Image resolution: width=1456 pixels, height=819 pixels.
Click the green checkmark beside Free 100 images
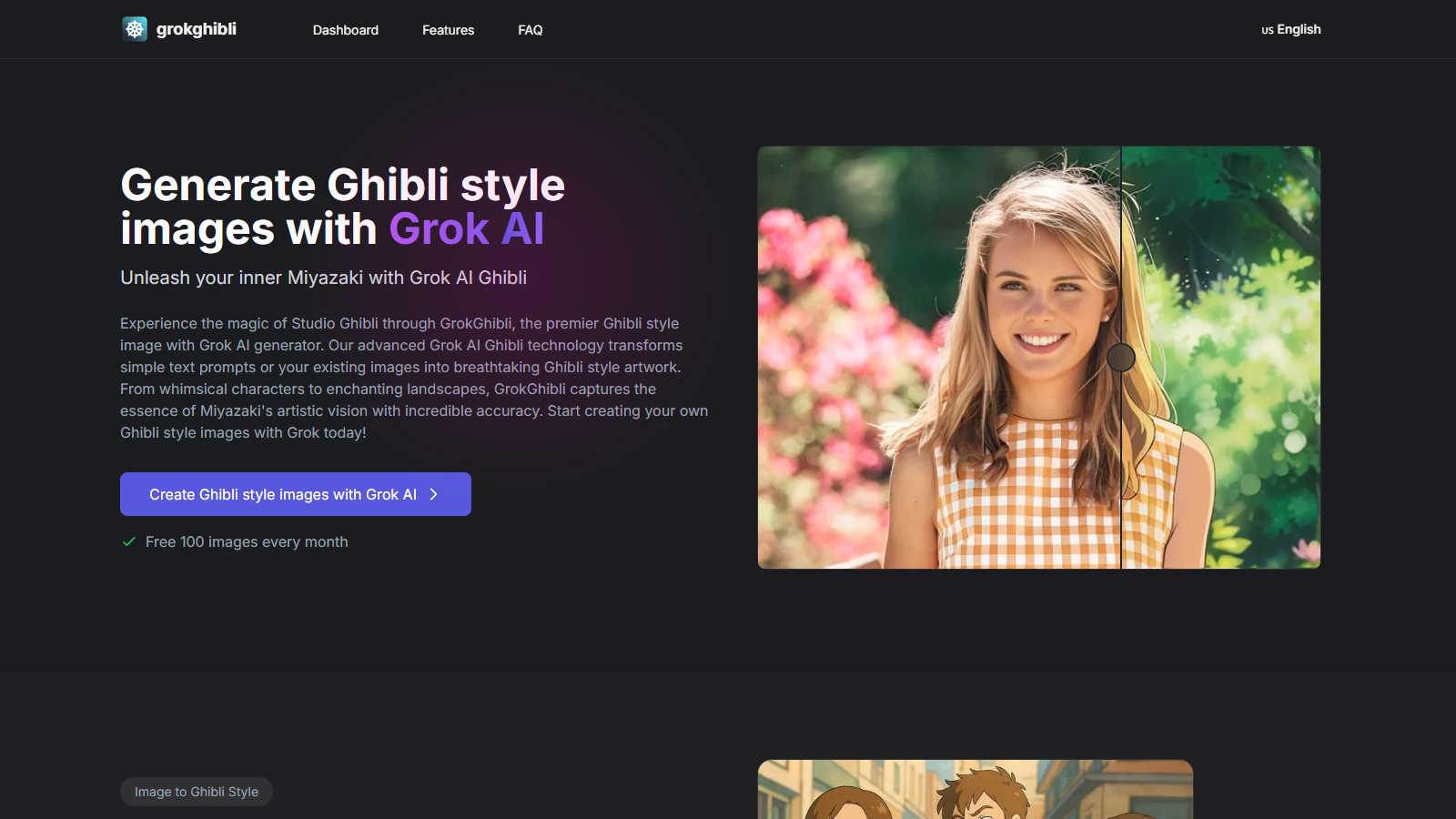[x=129, y=541]
